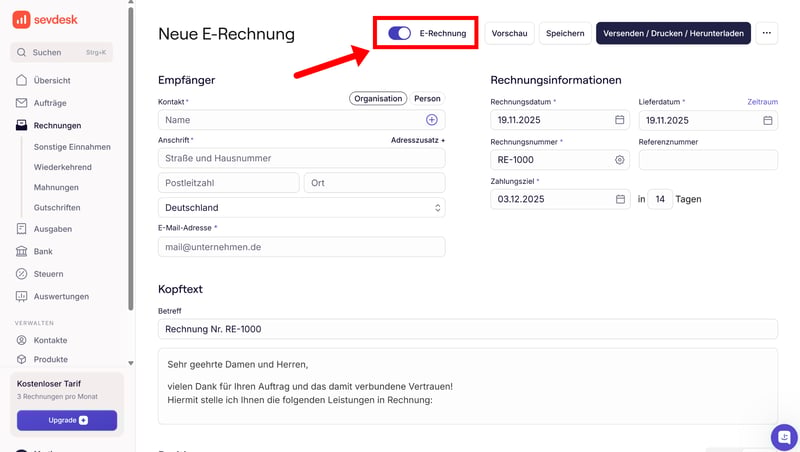Collapse the Rechnungen sidebar section
Viewport: 800px width, 452px height.
[57, 126]
